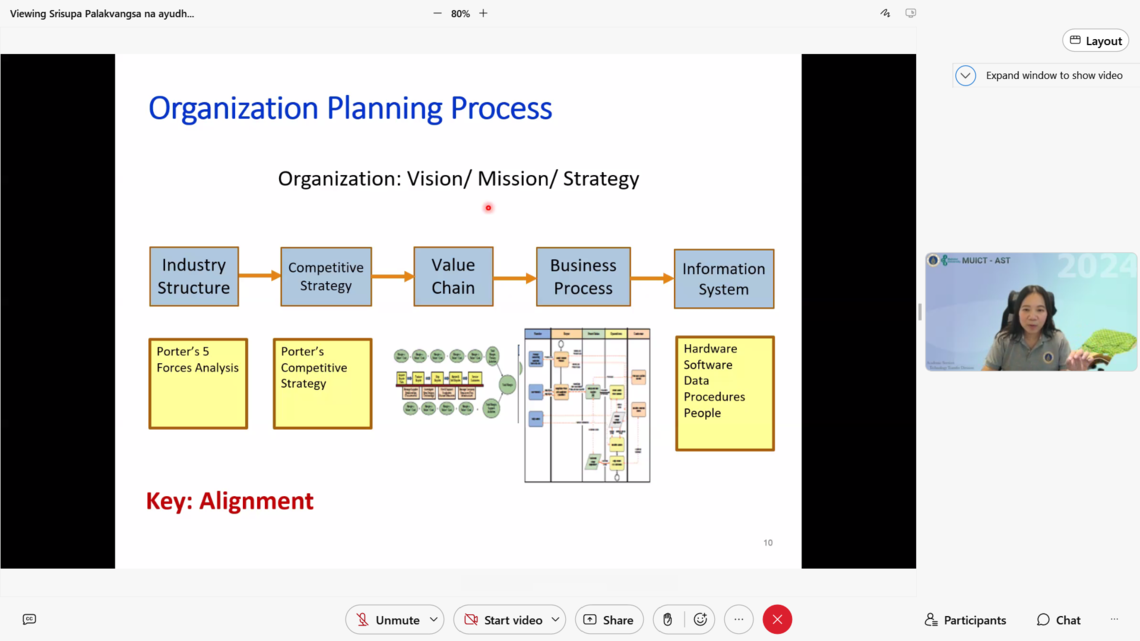1140x641 pixels.
Task: Zoom out shared content with minus icon
Action: 437,13
